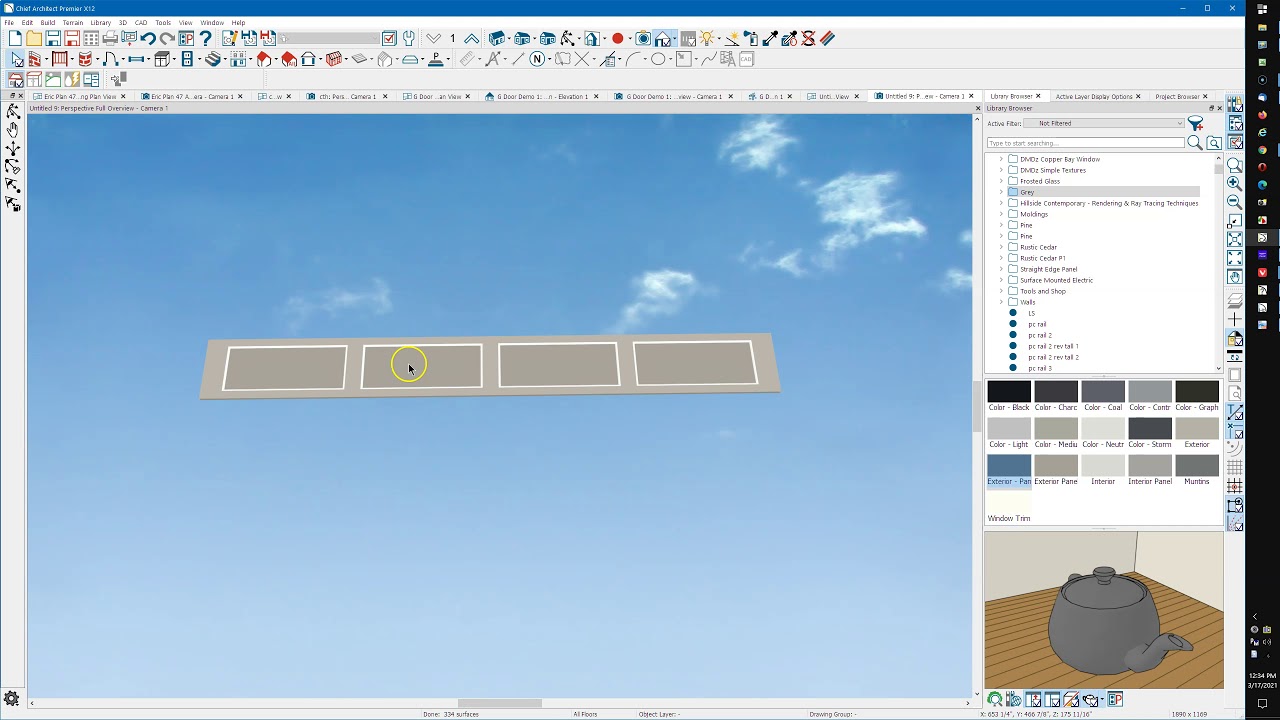This screenshot has width=1280, height=720.
Task: Select the Surface Mounted Electric folder
Action: click(x=1056, y=280)
